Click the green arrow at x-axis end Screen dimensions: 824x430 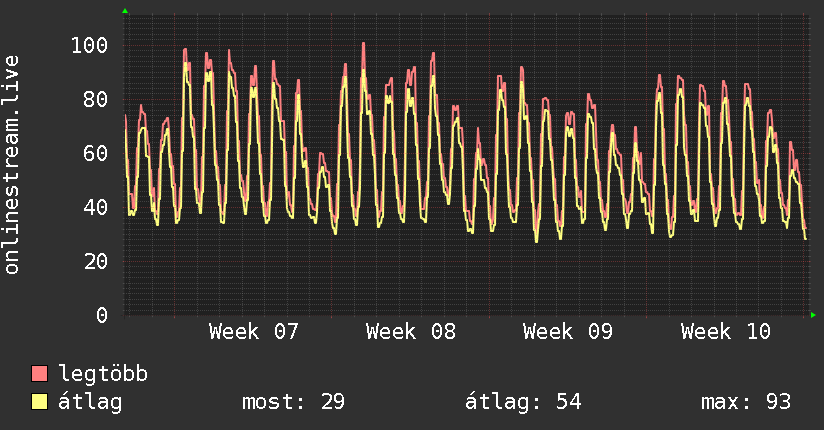[813, 315]
